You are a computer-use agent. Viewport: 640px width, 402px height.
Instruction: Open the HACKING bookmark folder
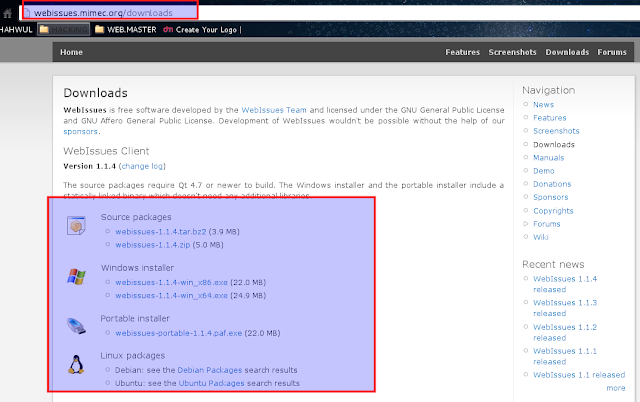click(x=64, y=29)
